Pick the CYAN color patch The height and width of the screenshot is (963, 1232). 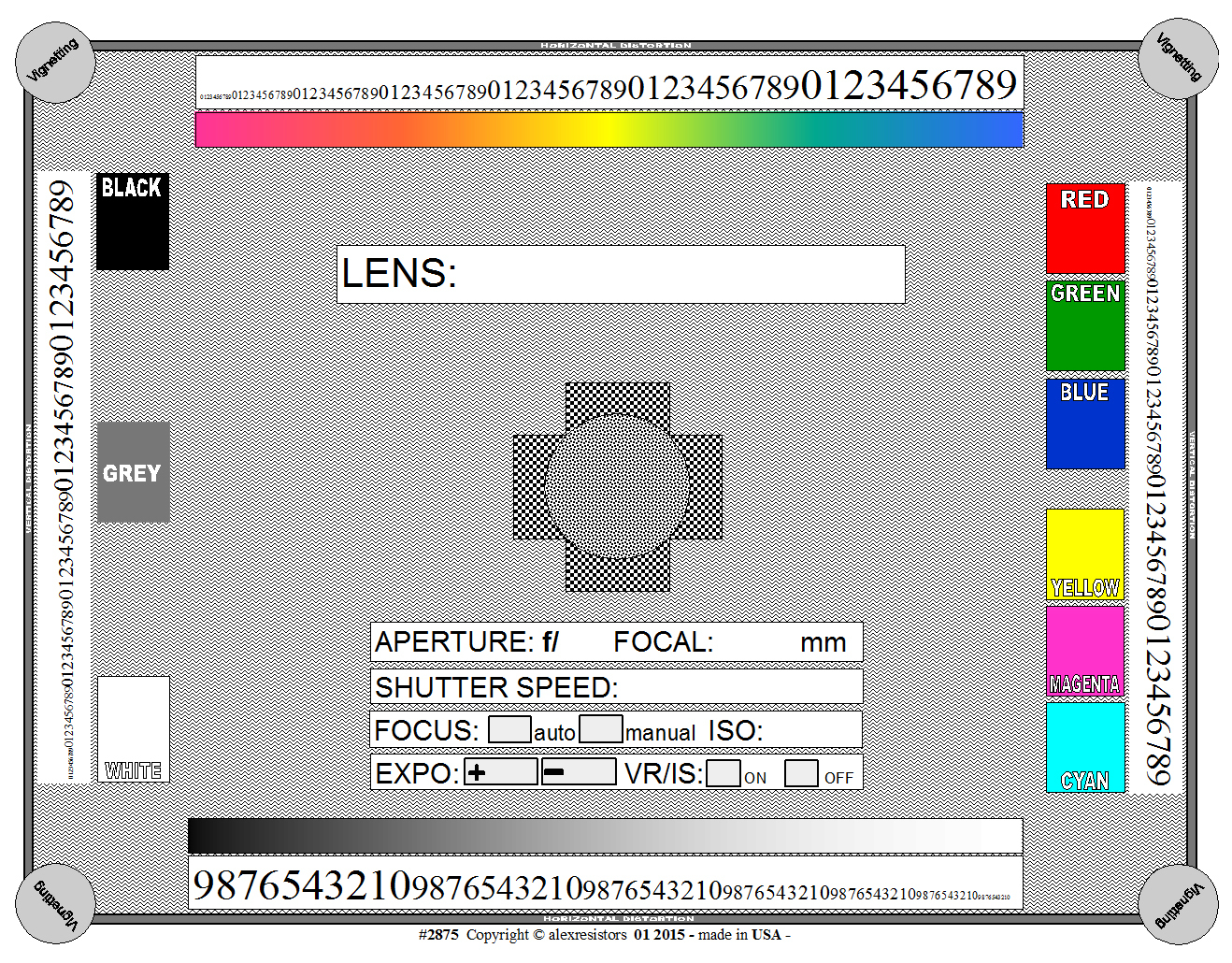click(1085, 747)
